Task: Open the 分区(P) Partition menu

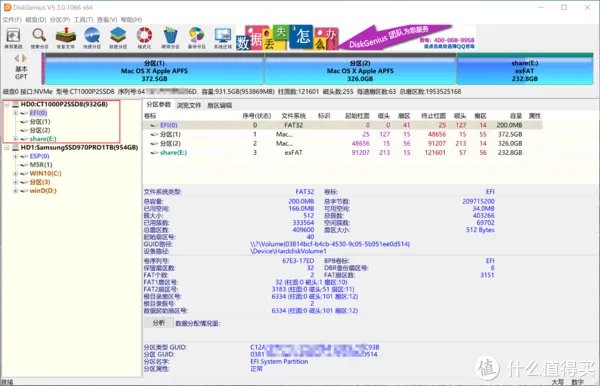Action: 60,20
